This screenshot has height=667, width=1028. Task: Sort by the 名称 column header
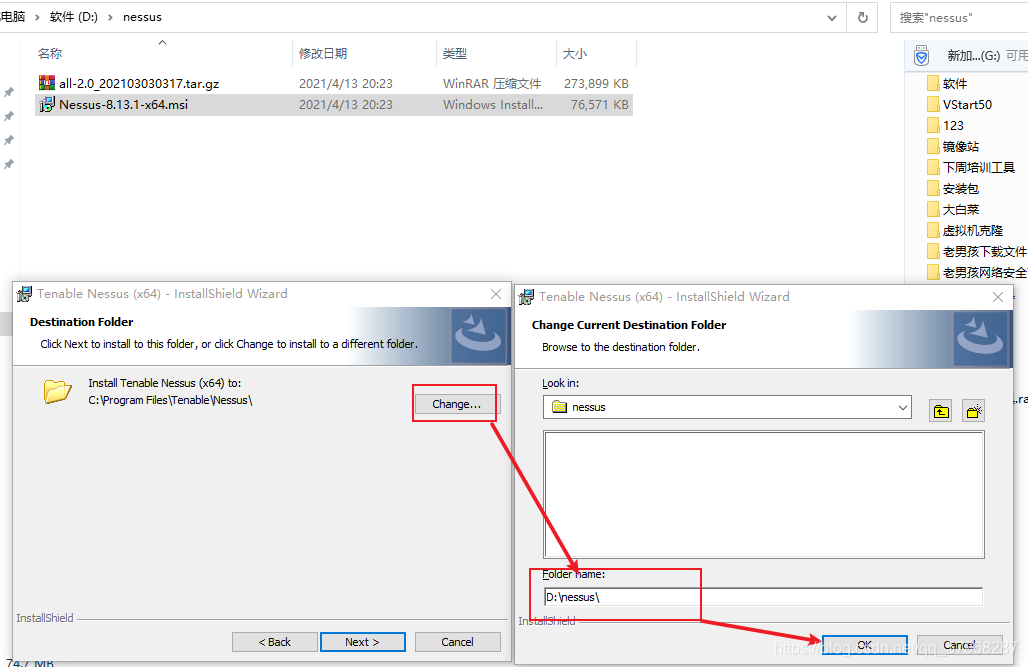click(50, 54)
